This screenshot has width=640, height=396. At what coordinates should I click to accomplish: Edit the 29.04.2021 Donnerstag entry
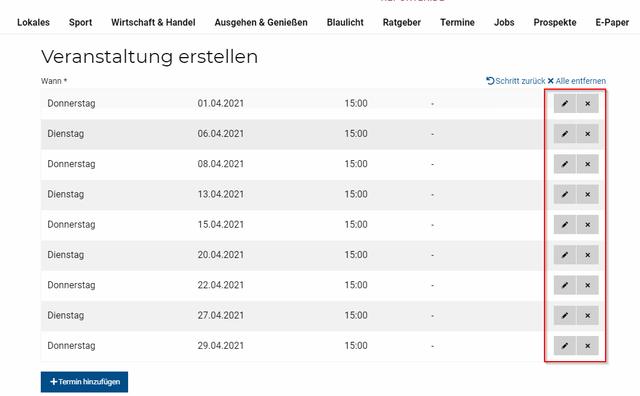[565, 345]
